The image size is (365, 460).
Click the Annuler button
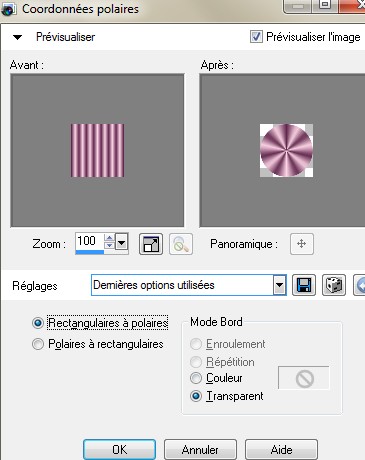[x=200, y=450]
